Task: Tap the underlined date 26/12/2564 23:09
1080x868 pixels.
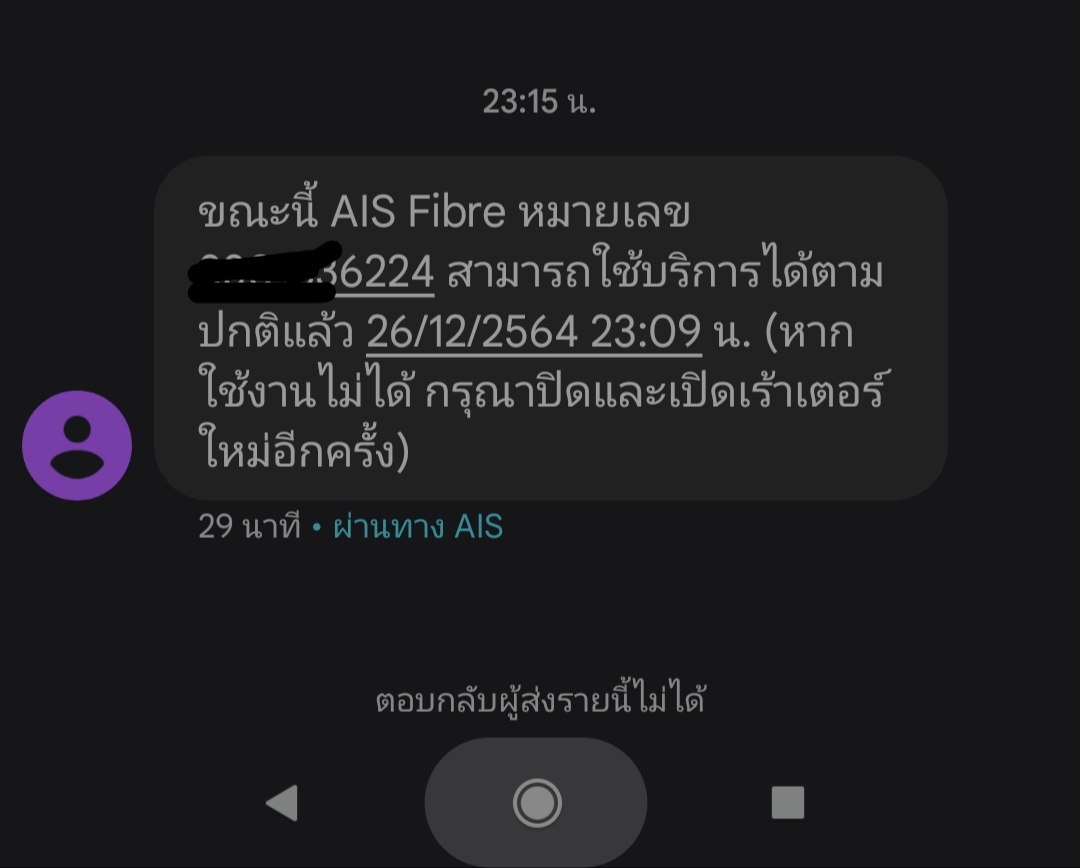Action: pyautogui.click(x=534, y=332)
